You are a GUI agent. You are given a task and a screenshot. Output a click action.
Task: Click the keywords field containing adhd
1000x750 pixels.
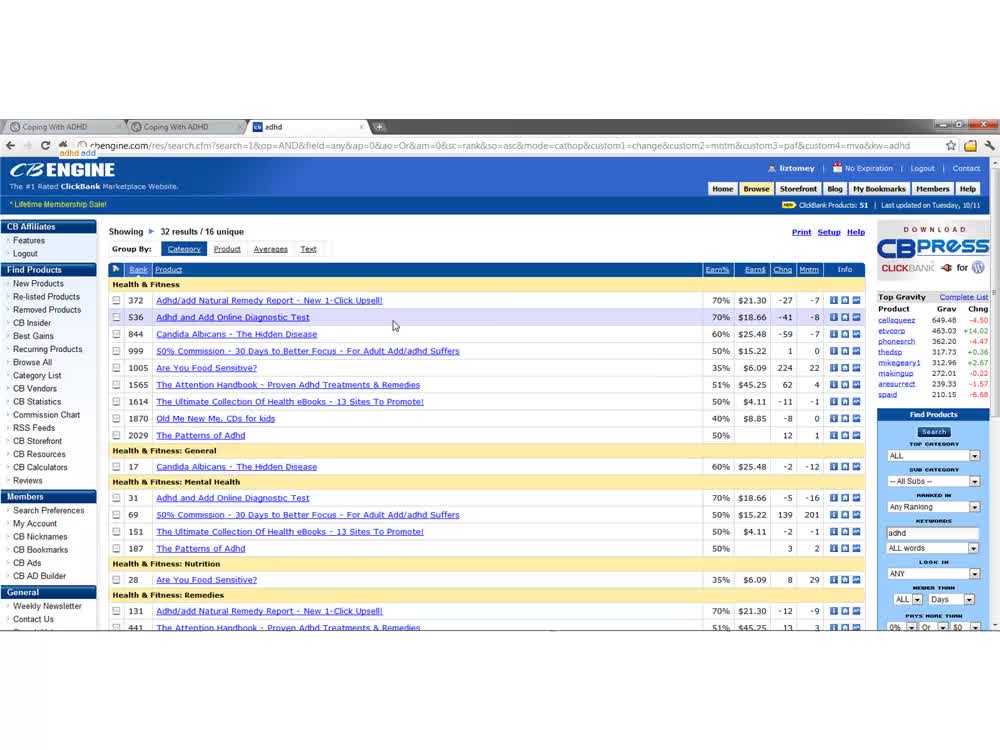(x=932, y=533)
